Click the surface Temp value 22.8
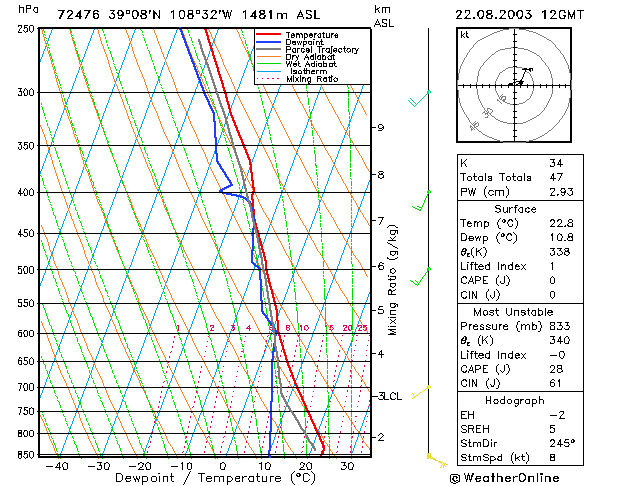Image resolution: width=629 pixels, height=486 pixels. point(561,223)
